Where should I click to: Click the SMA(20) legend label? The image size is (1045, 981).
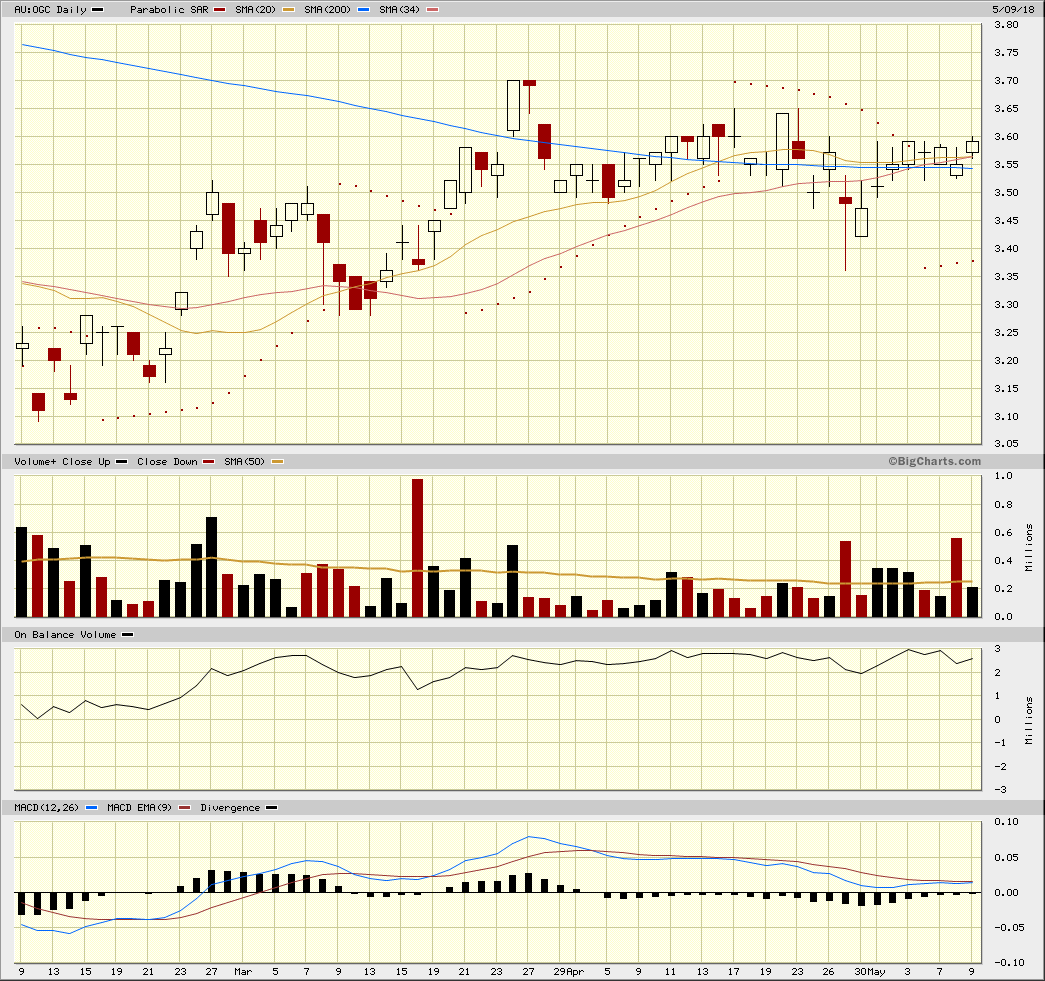click(255, 9)
